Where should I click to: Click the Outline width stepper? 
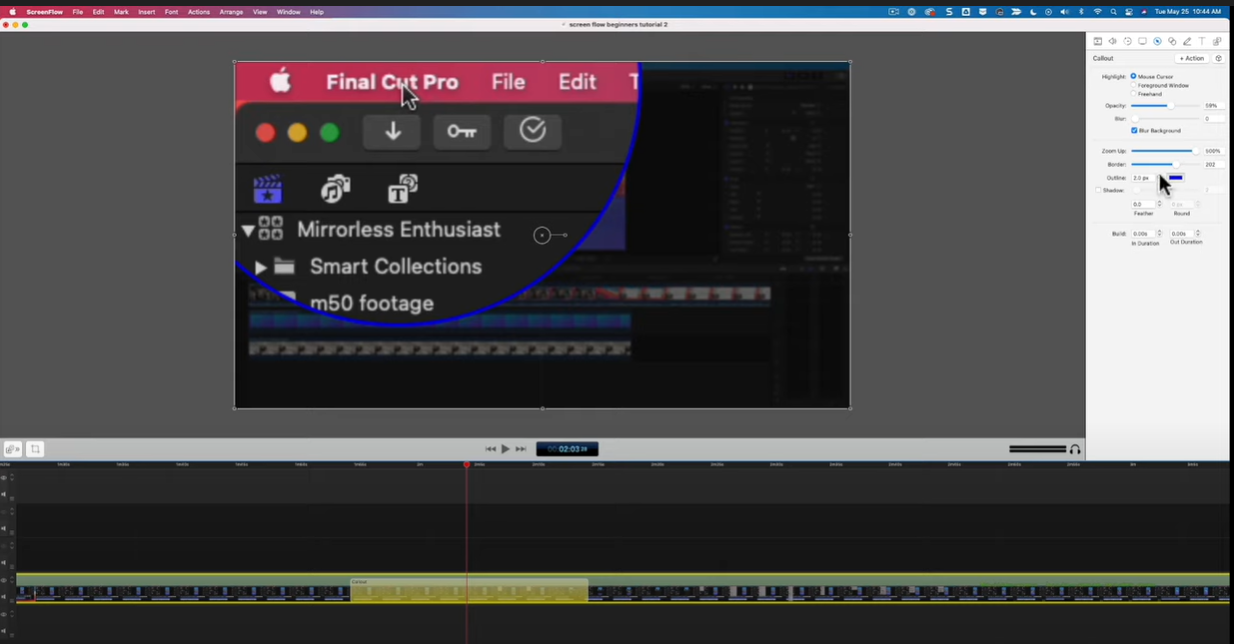tap(1159, 178)
